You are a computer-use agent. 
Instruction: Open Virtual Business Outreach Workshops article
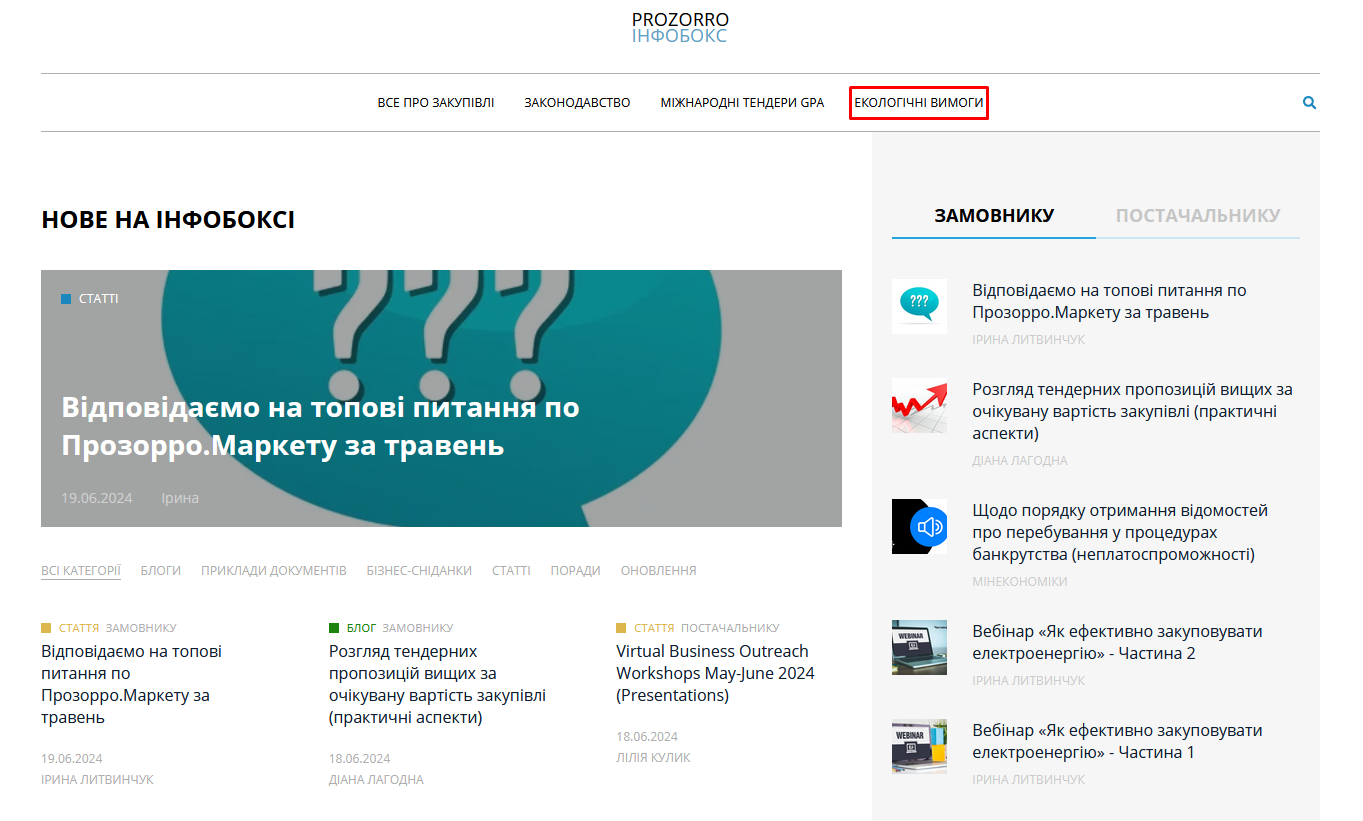click(x=715, y=673)
